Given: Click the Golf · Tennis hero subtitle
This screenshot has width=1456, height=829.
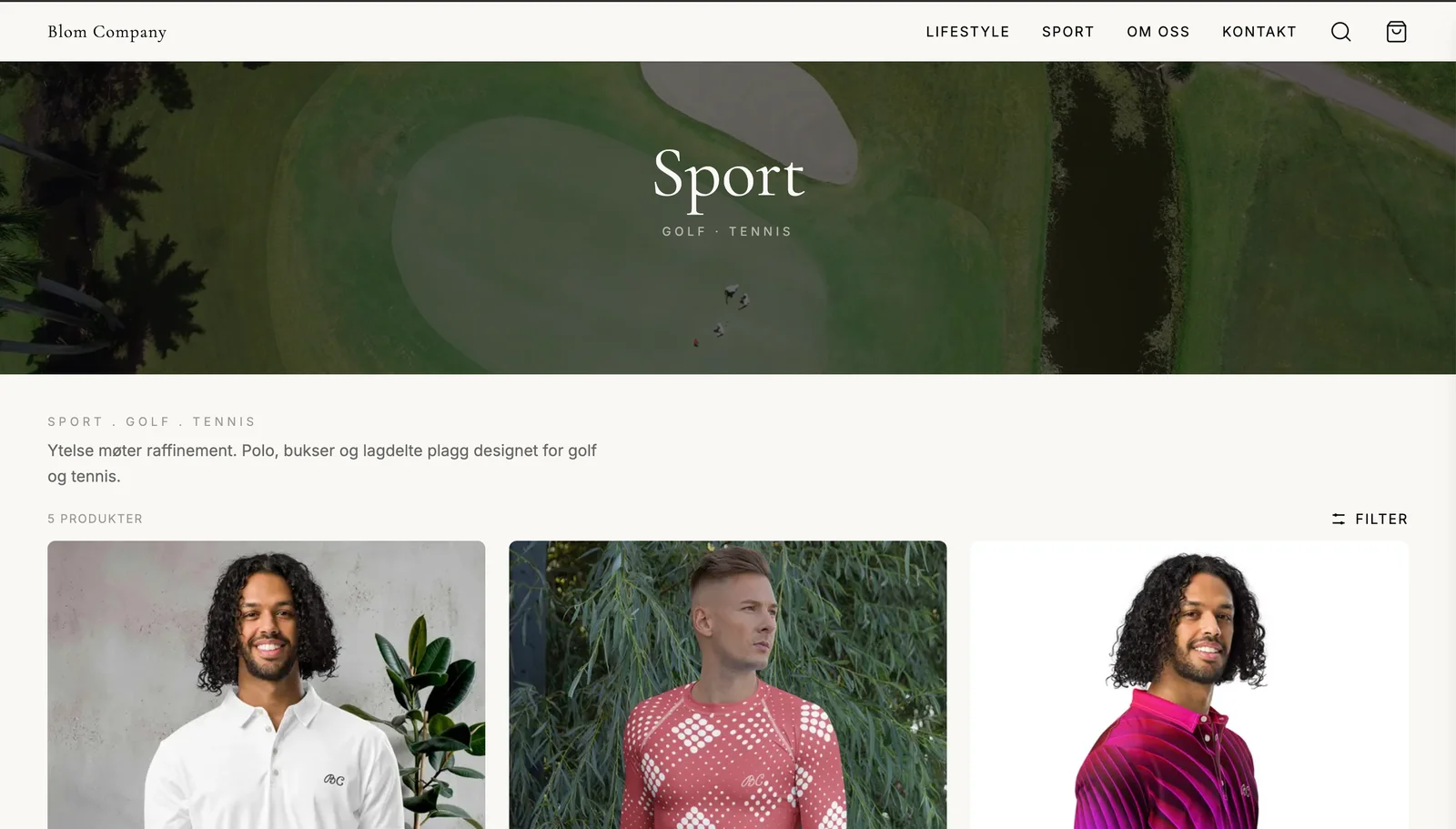Looking at the screenshot, I should click(x=727, y=231).
